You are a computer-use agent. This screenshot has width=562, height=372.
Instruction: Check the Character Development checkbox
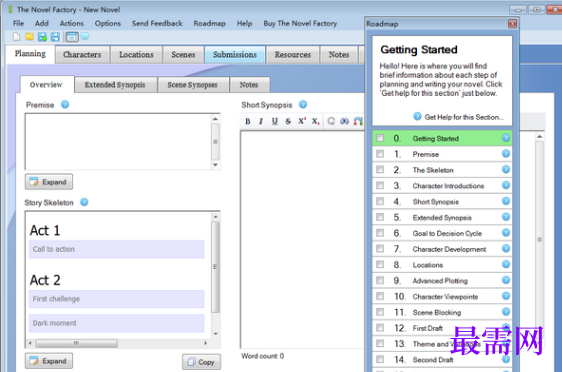[380, 249]
